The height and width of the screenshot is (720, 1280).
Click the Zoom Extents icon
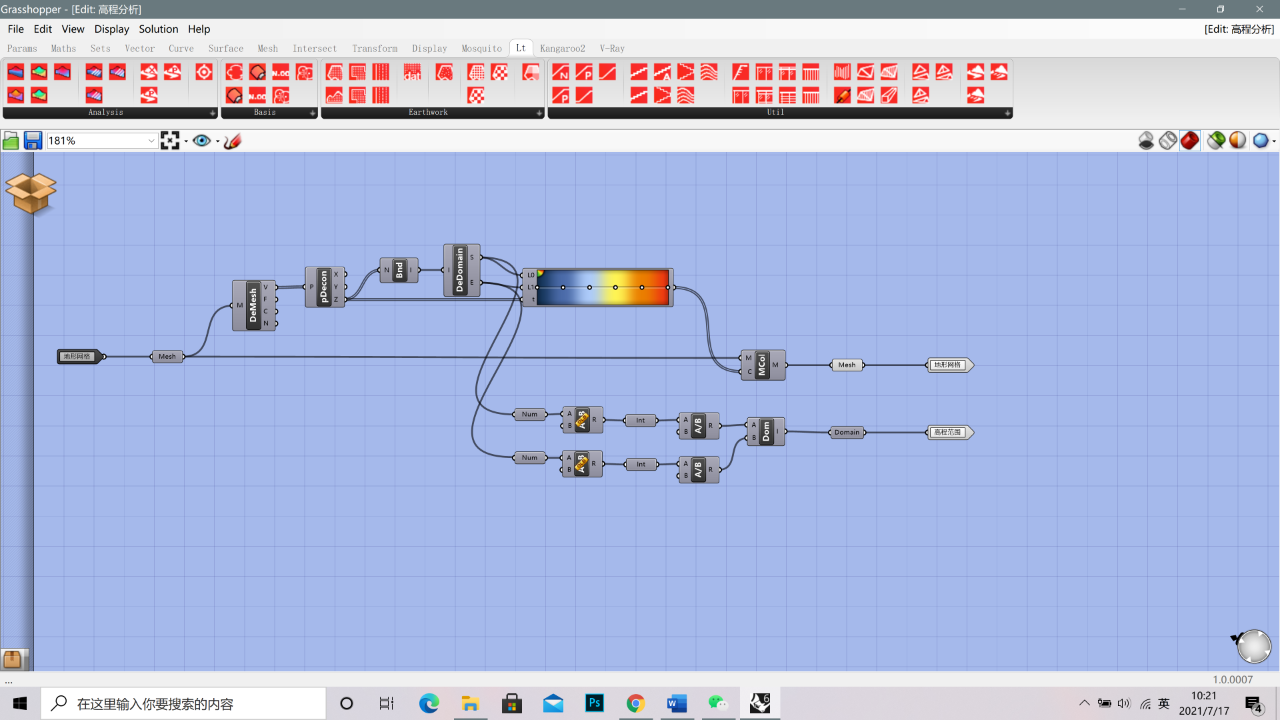click(x=170, y=141)
